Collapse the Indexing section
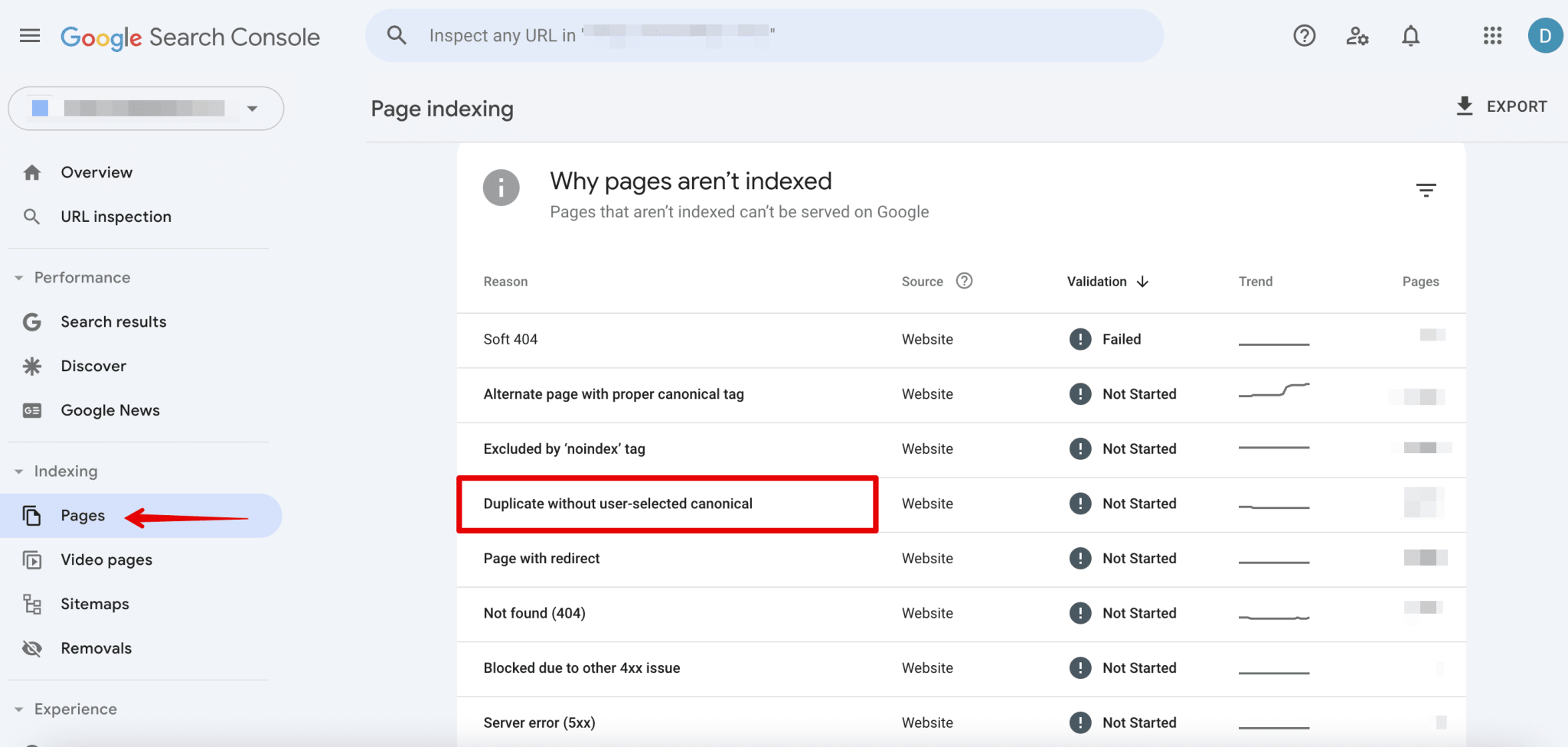The width and height of the screenshot is (1568, 747). point(18,471)
